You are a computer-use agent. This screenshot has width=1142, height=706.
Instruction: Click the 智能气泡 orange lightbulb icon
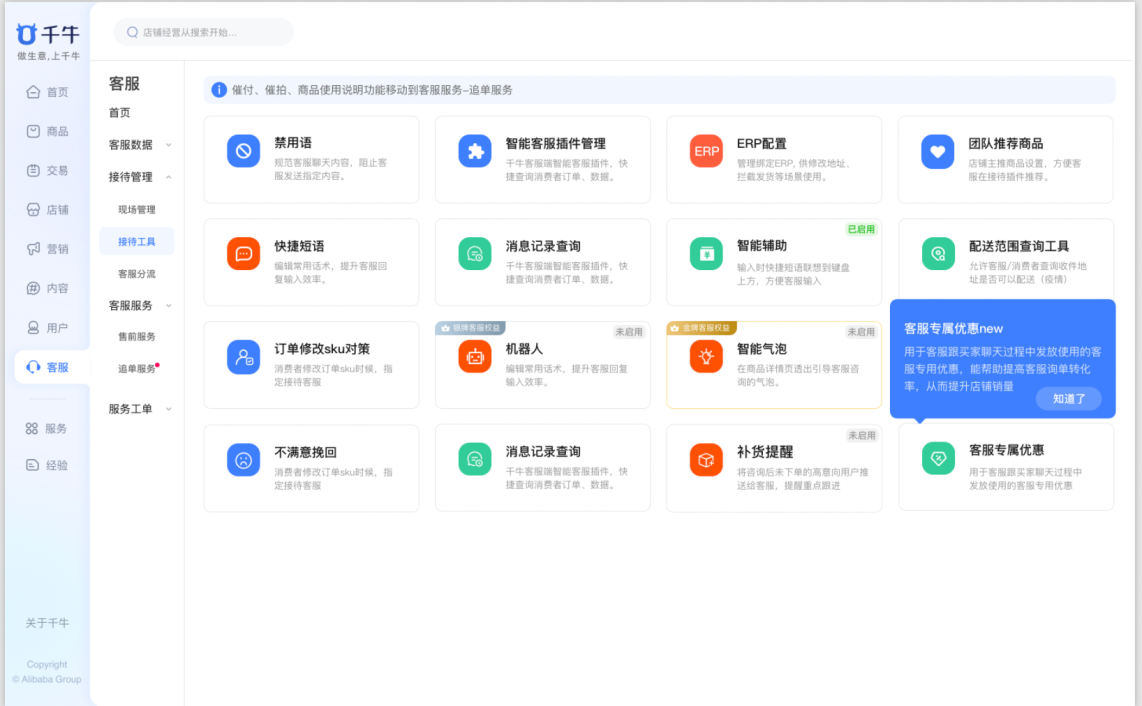pyautogui.click(x=706, y=357)
